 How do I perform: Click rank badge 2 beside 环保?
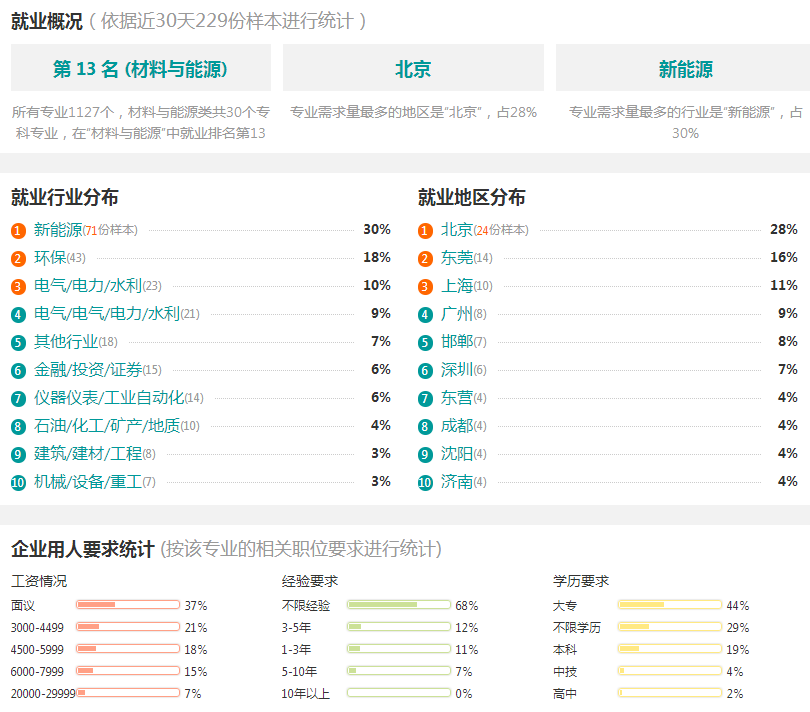click(18, 258)
